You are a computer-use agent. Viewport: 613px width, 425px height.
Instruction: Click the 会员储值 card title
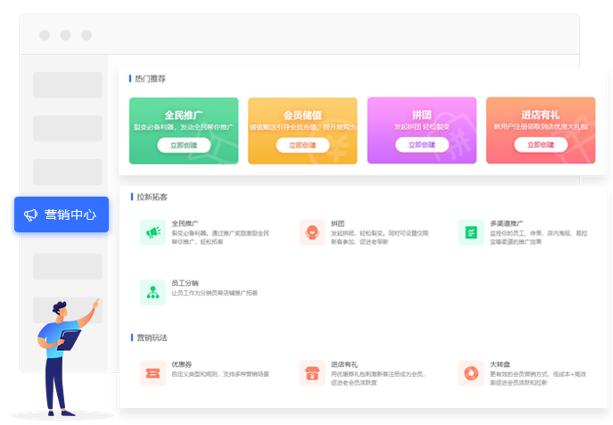(303, 115)
